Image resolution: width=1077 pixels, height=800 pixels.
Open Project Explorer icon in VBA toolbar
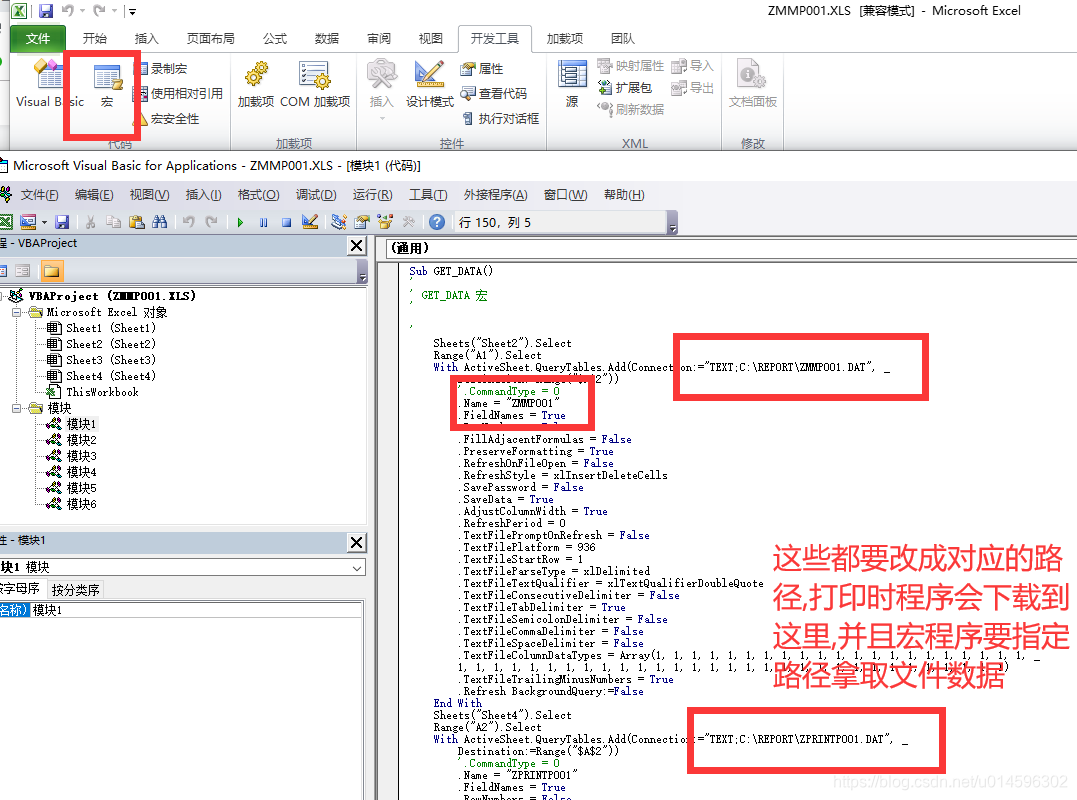click(338, 222)
